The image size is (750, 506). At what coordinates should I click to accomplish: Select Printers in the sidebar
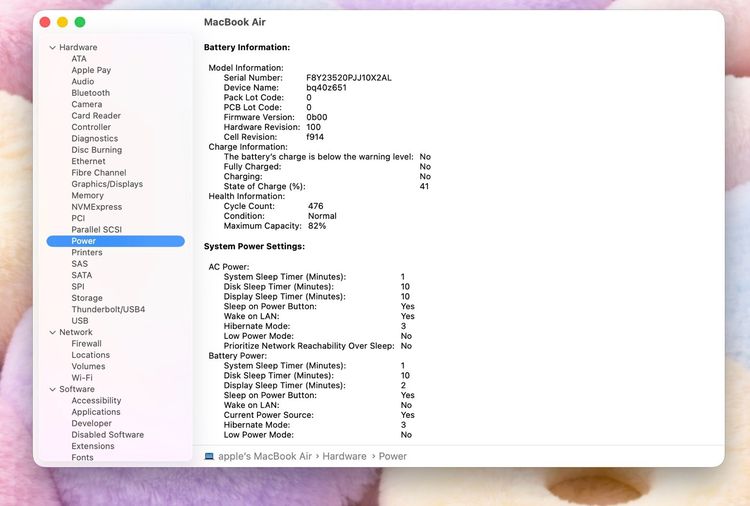click(x=87, y=253)
